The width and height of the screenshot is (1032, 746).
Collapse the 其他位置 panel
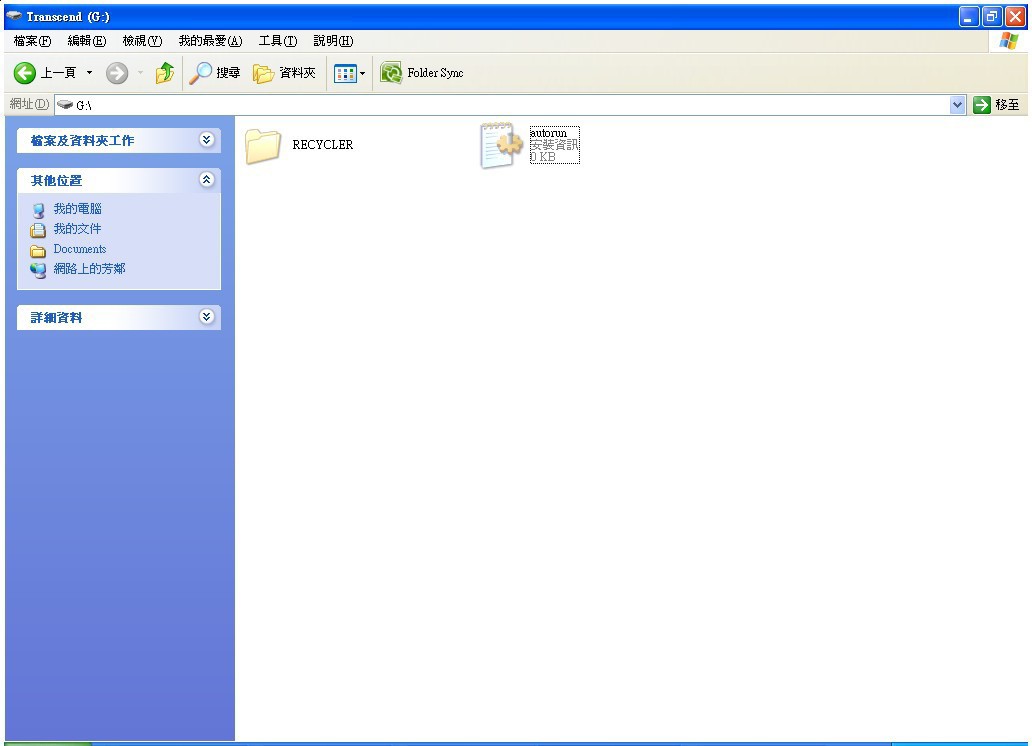pos(207,180)
